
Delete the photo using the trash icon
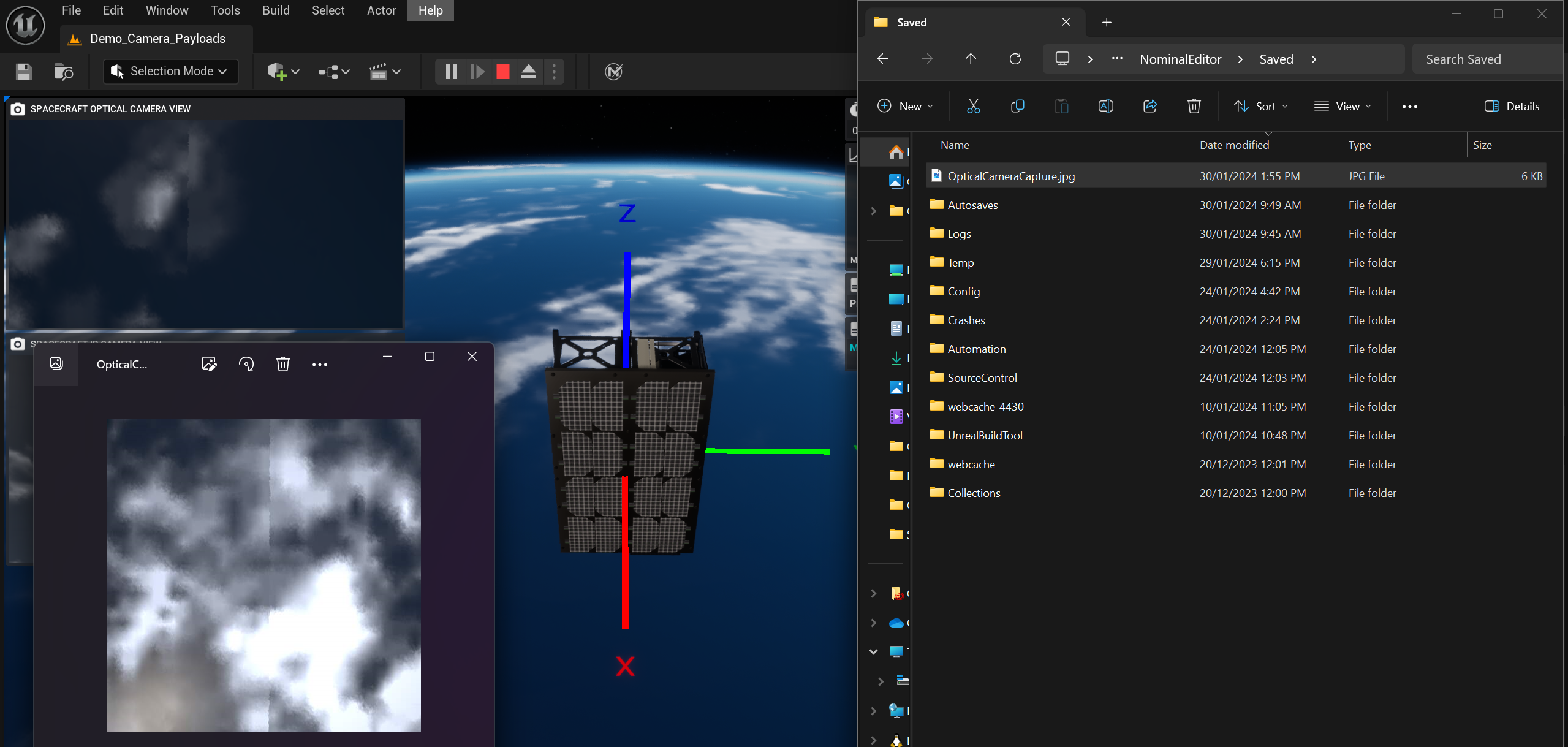pos(282,365)
